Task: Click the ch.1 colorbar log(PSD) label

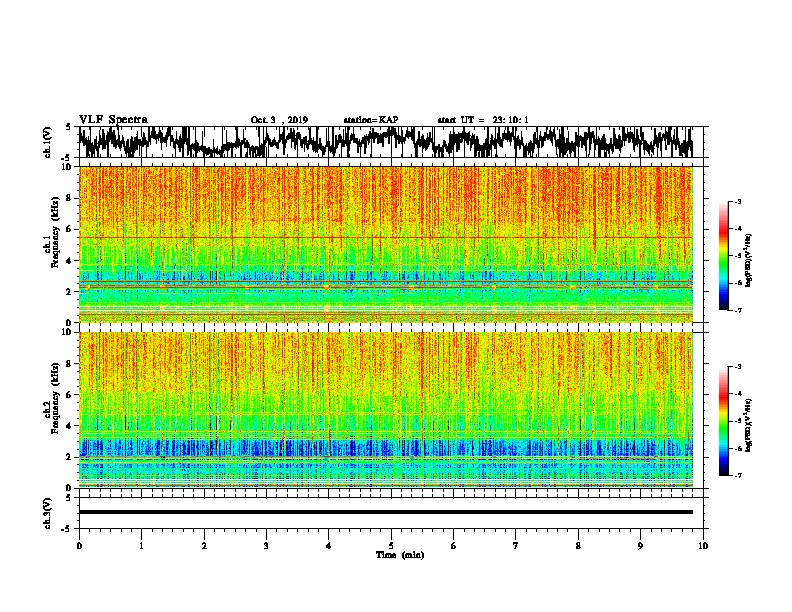Action: tap(749, 260)
